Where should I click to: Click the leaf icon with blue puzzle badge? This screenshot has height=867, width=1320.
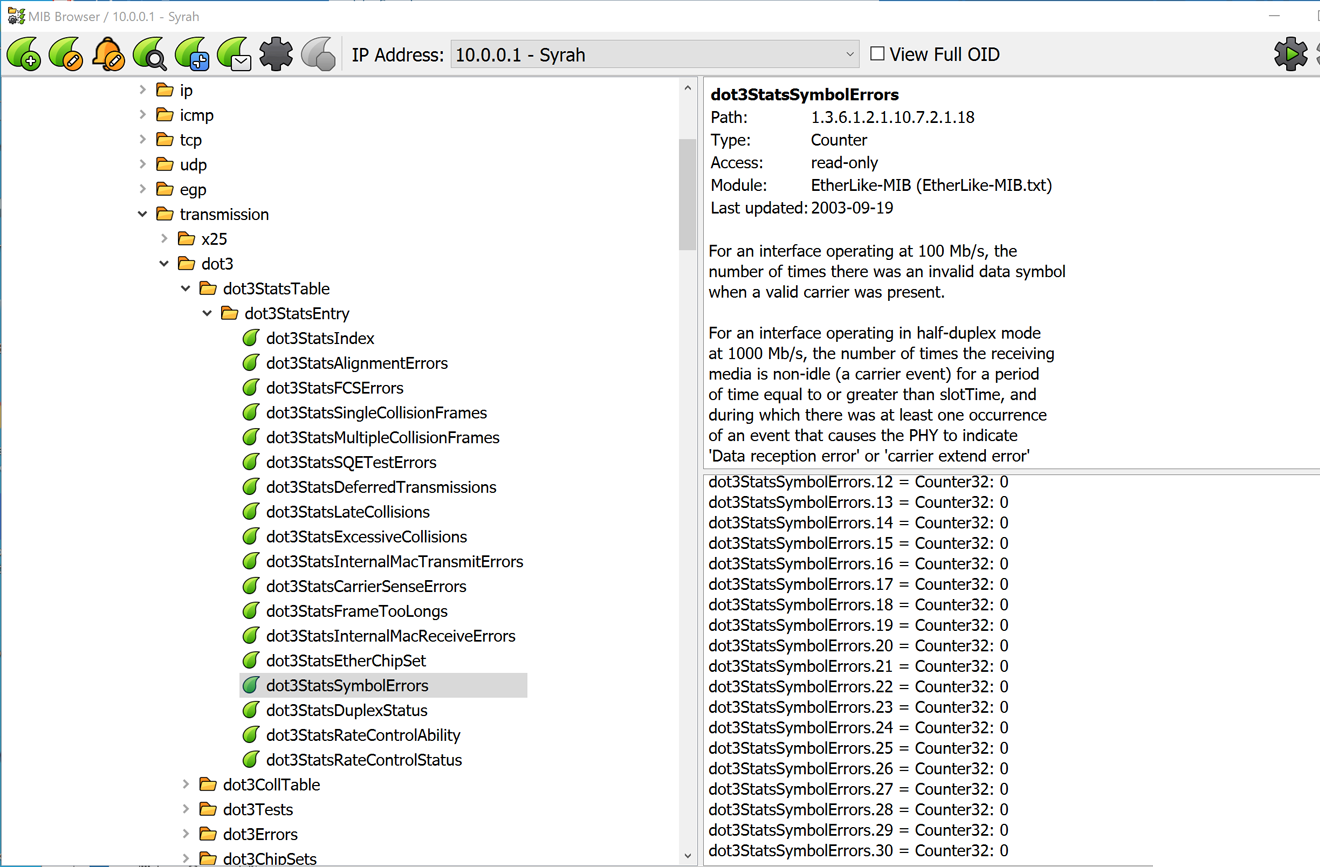coord(192,54)
